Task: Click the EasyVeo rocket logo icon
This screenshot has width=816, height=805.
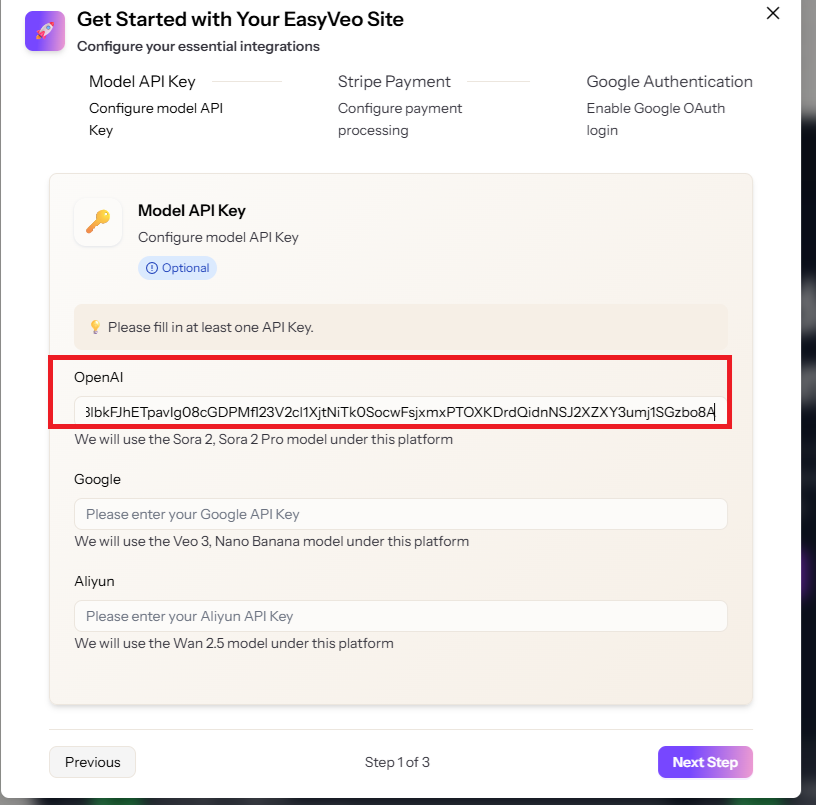Action: coord(45,31)
